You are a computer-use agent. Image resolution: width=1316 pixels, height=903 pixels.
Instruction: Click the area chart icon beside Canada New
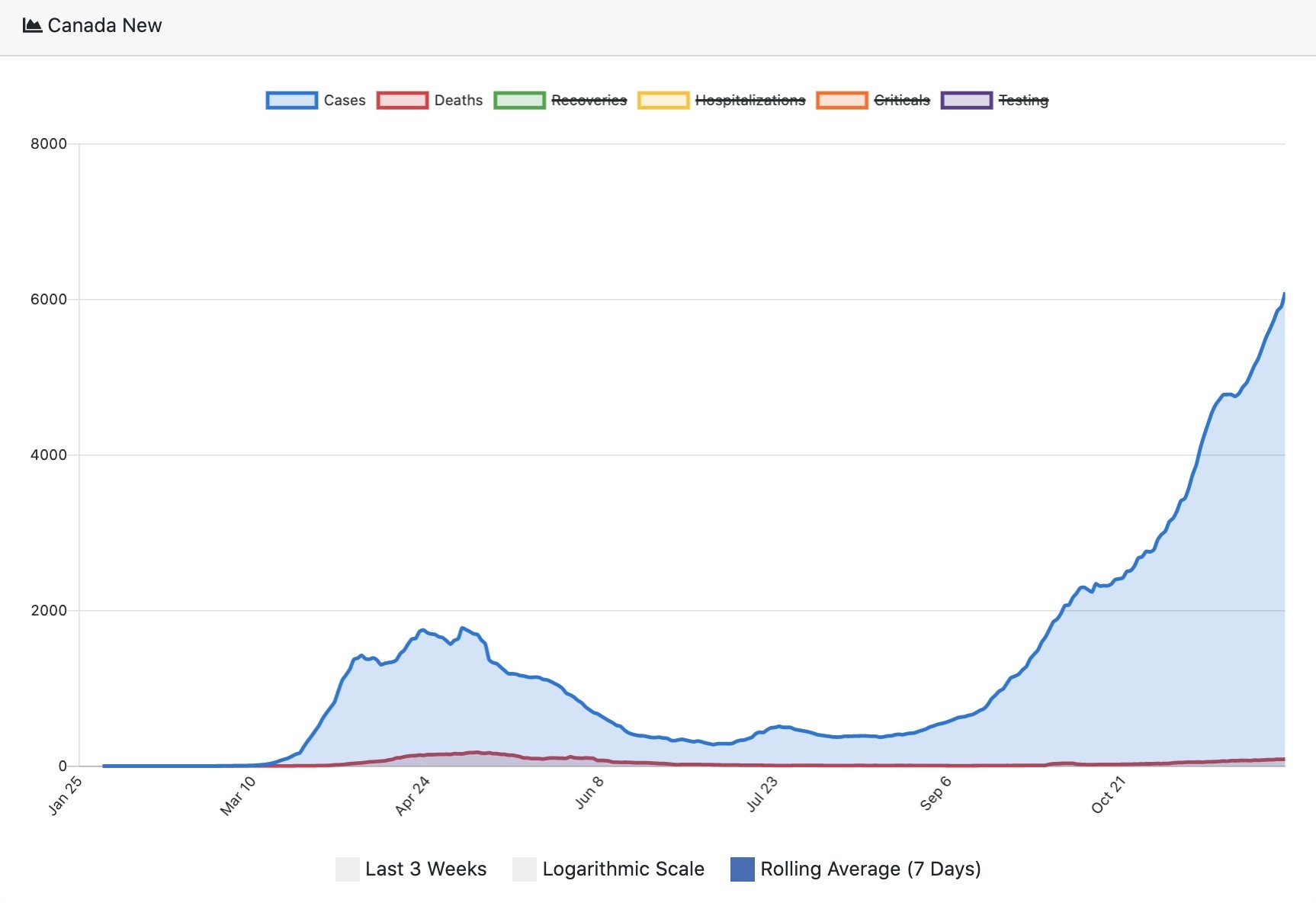32,26
